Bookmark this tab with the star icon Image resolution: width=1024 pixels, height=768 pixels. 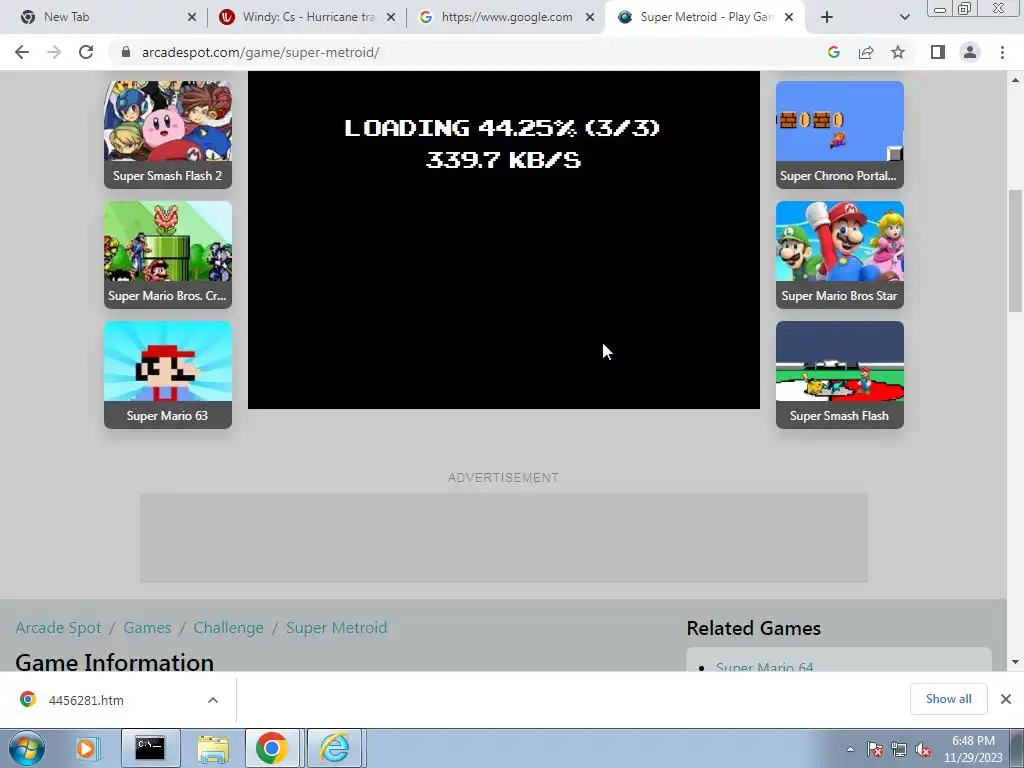coord(898,52)
